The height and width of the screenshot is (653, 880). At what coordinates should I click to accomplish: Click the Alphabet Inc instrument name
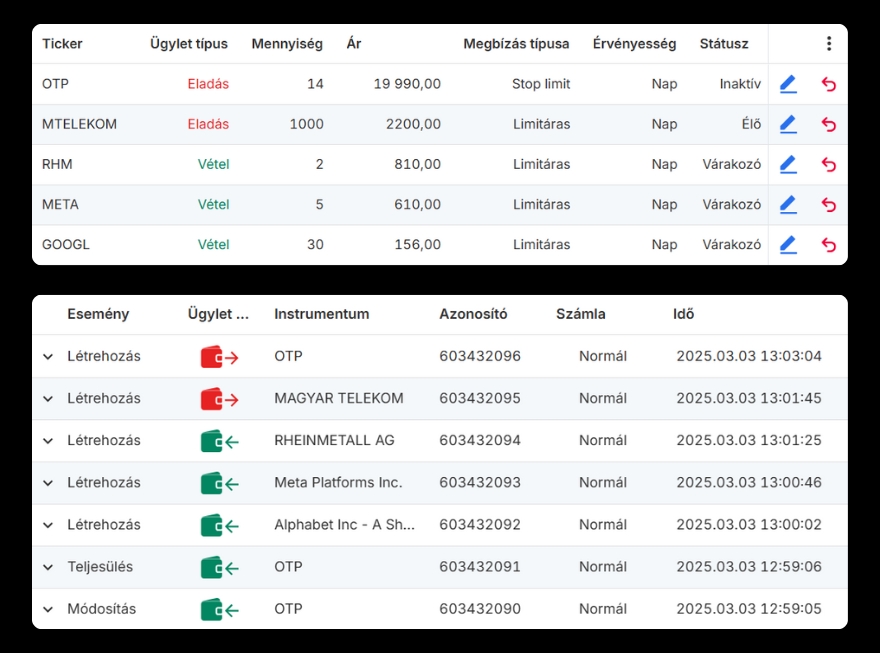[x=344, y=525]
